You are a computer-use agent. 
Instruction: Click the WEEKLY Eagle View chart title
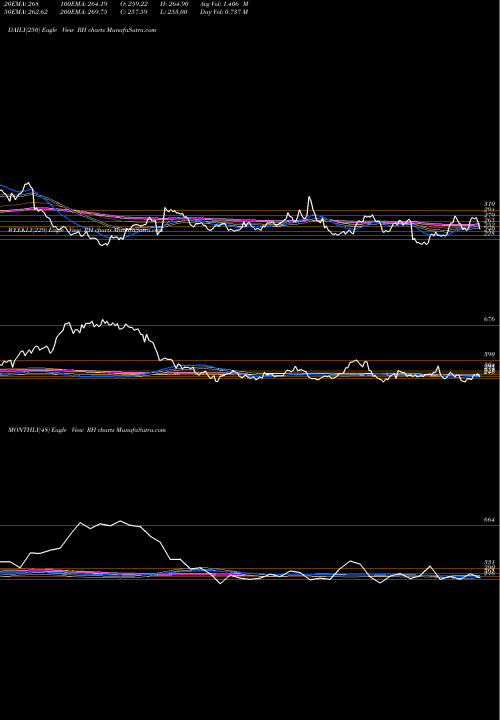point(84,228)
